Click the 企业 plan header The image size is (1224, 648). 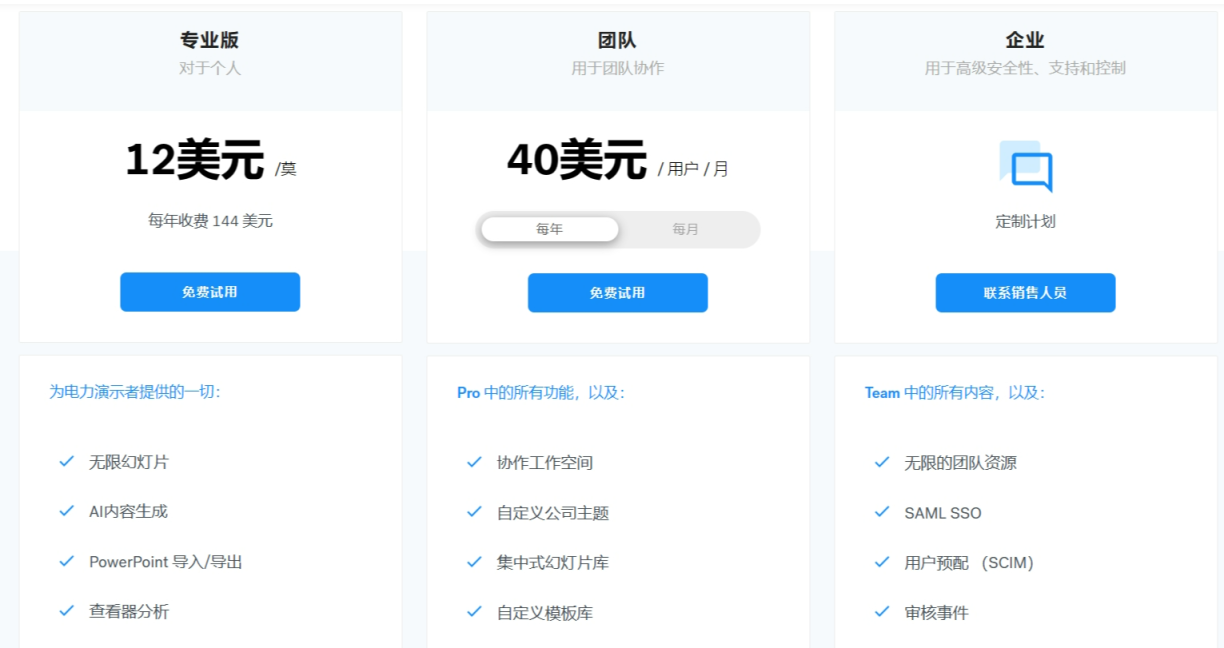(1025, 41)
